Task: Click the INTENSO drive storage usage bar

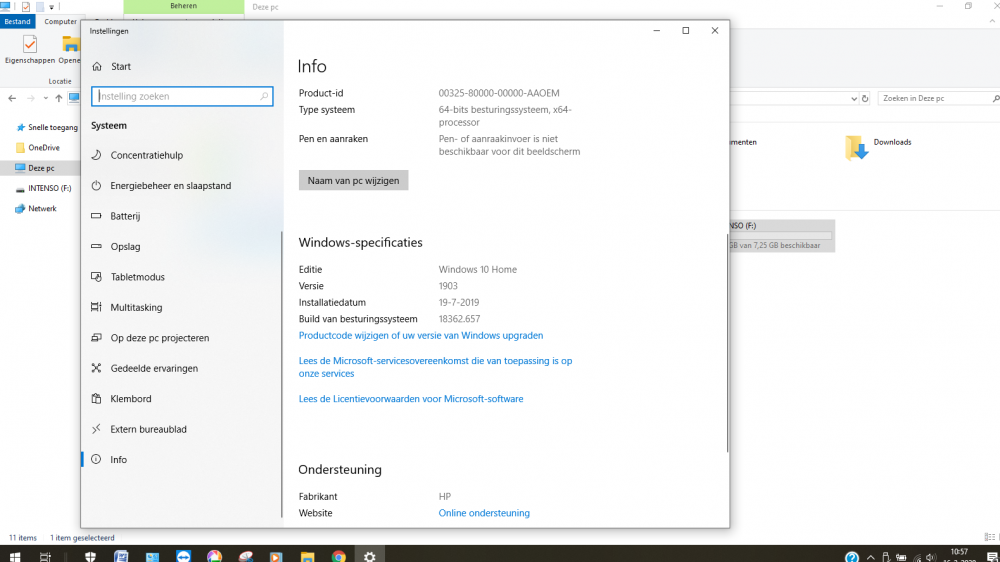Action: coord(781,235)
